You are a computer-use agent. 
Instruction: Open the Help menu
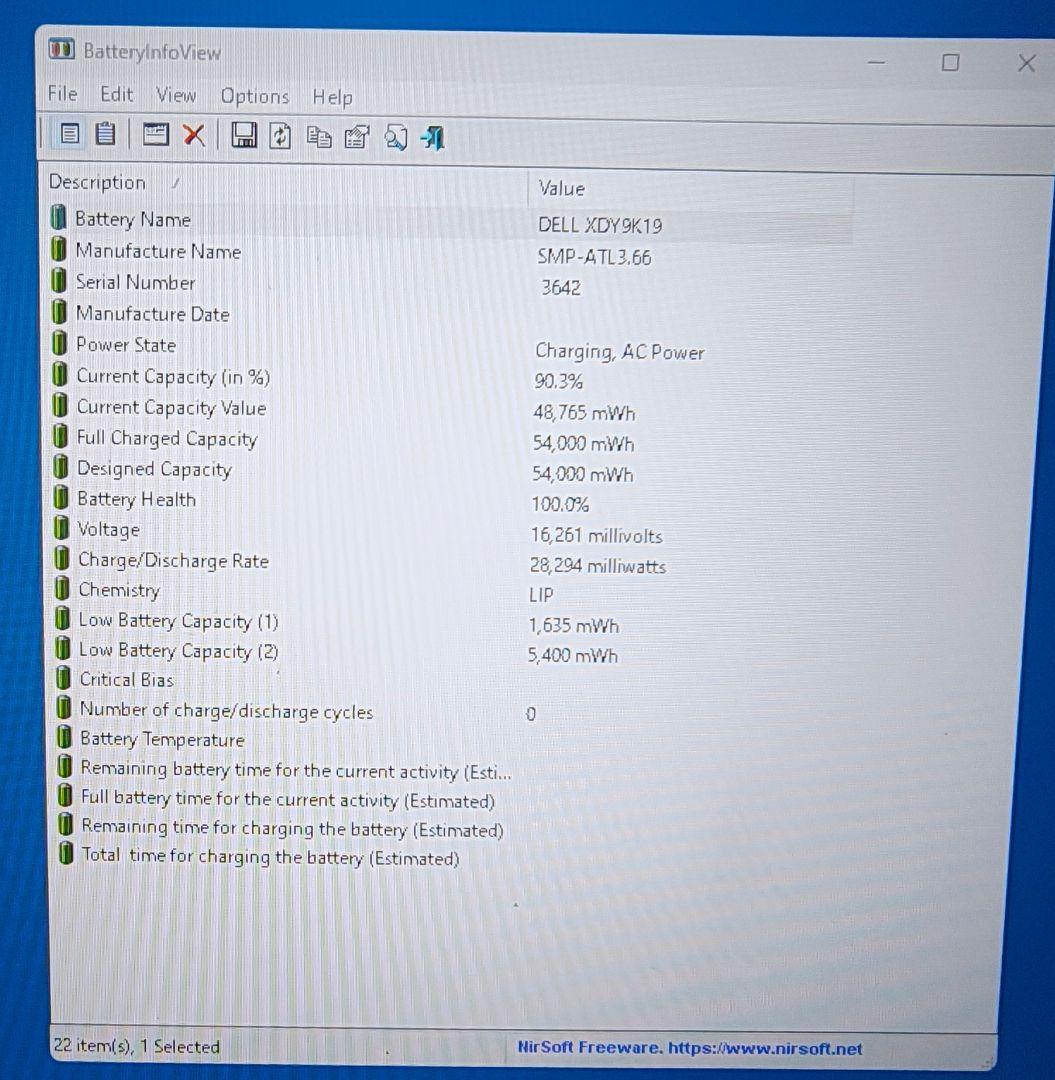coord(331,98)
